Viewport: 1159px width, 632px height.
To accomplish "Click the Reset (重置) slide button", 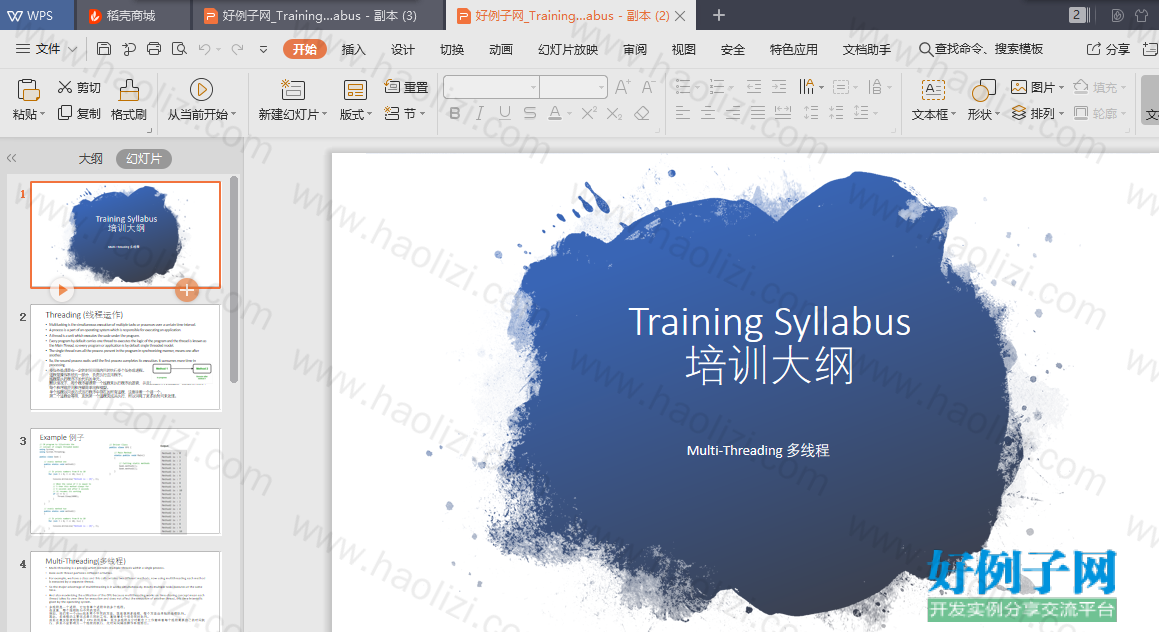I will pyautogui.click(x=407, y=87).
